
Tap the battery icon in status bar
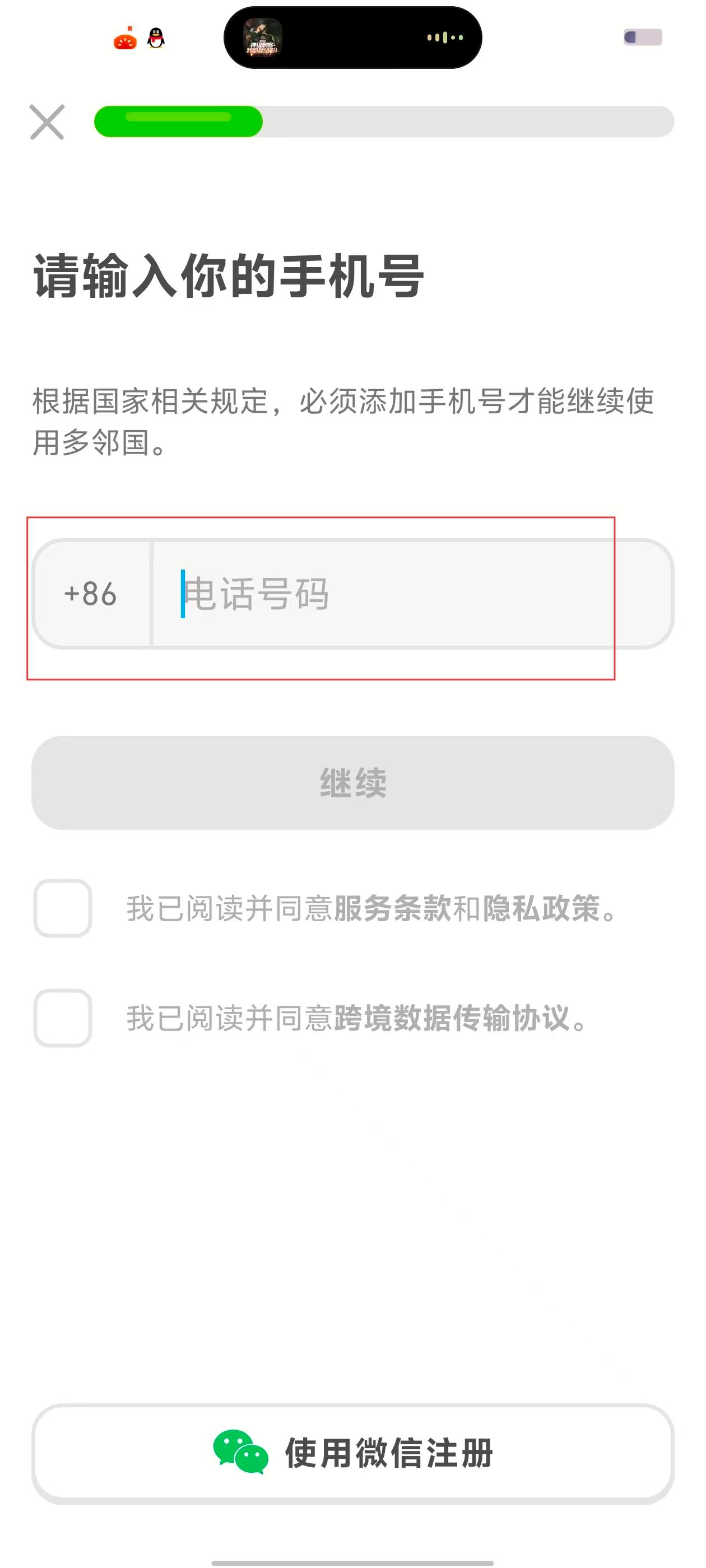(x=643, y=38)
